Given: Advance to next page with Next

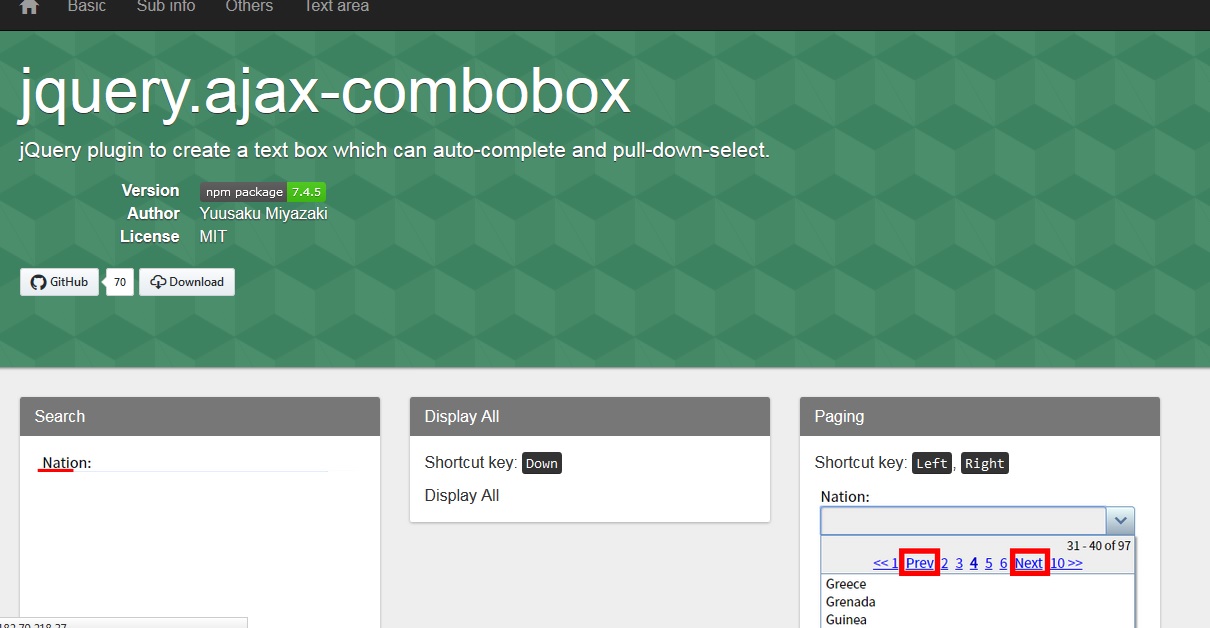Looking at the screenshot, I should click(1029, 563).
